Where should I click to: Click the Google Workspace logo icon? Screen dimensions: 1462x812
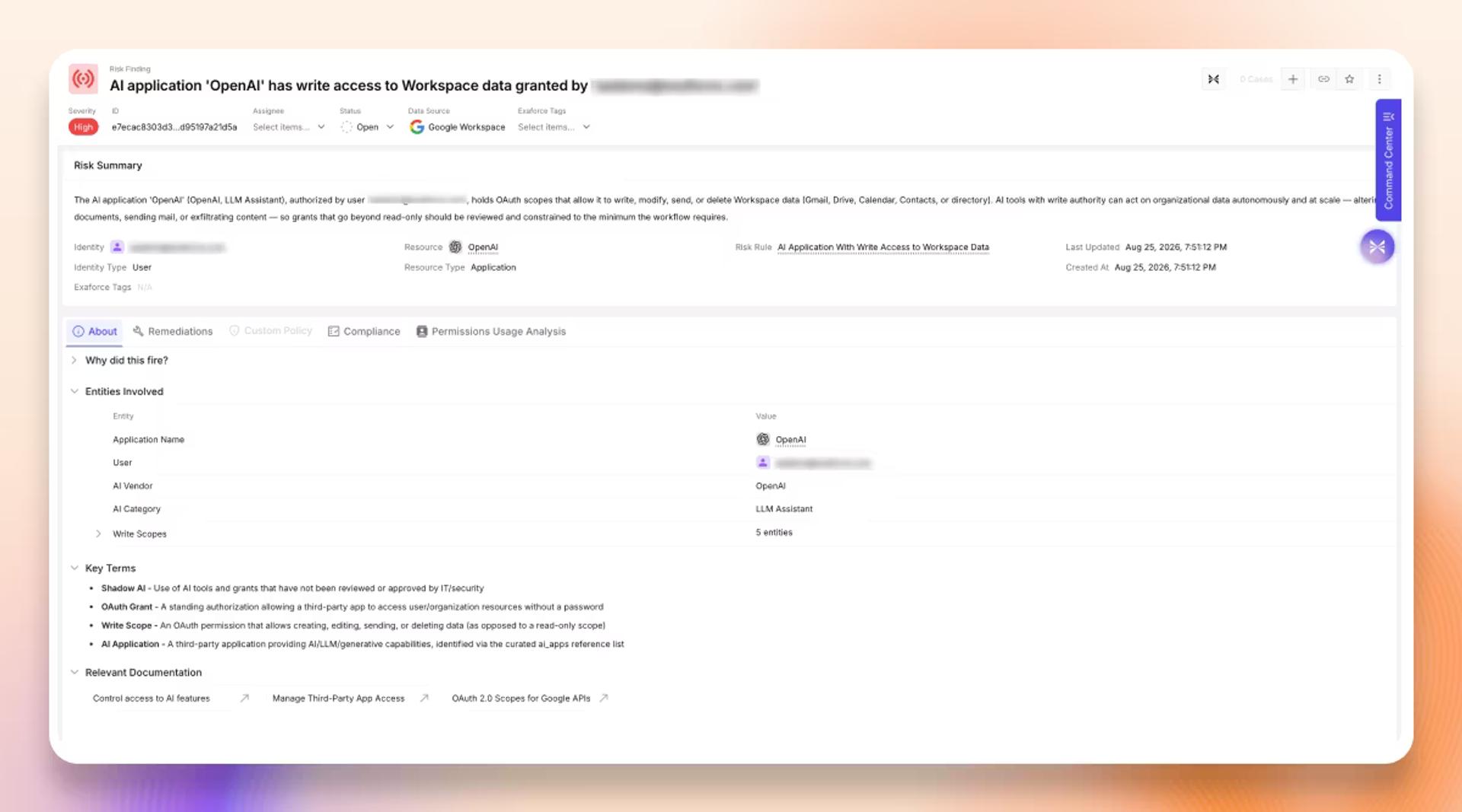417,127
